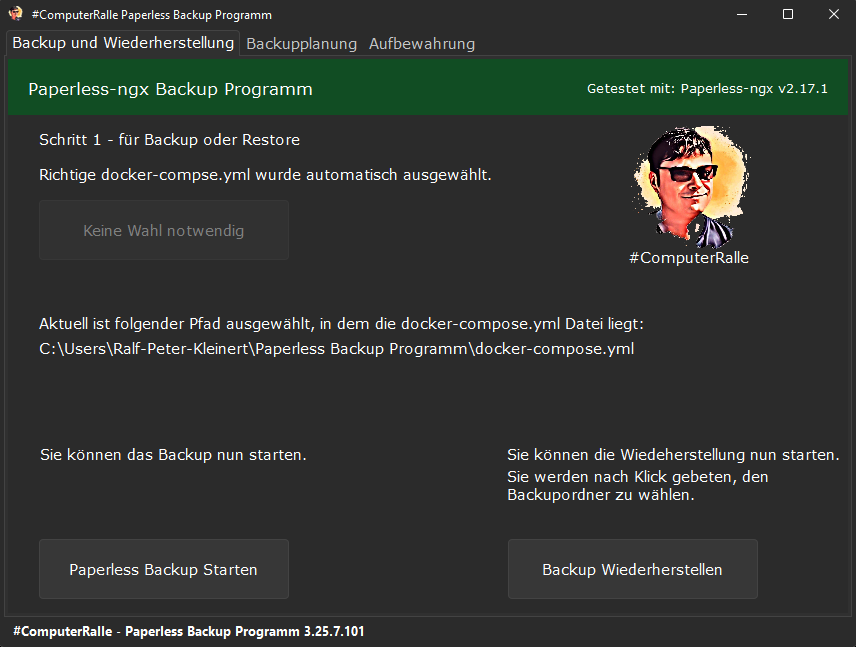The height and width of the screenshot is (647, 856).
Task: Click the Getestet mit Paperless-ngx v2.17.1 label
Action: pyautogui.click(x=707, y=89)
